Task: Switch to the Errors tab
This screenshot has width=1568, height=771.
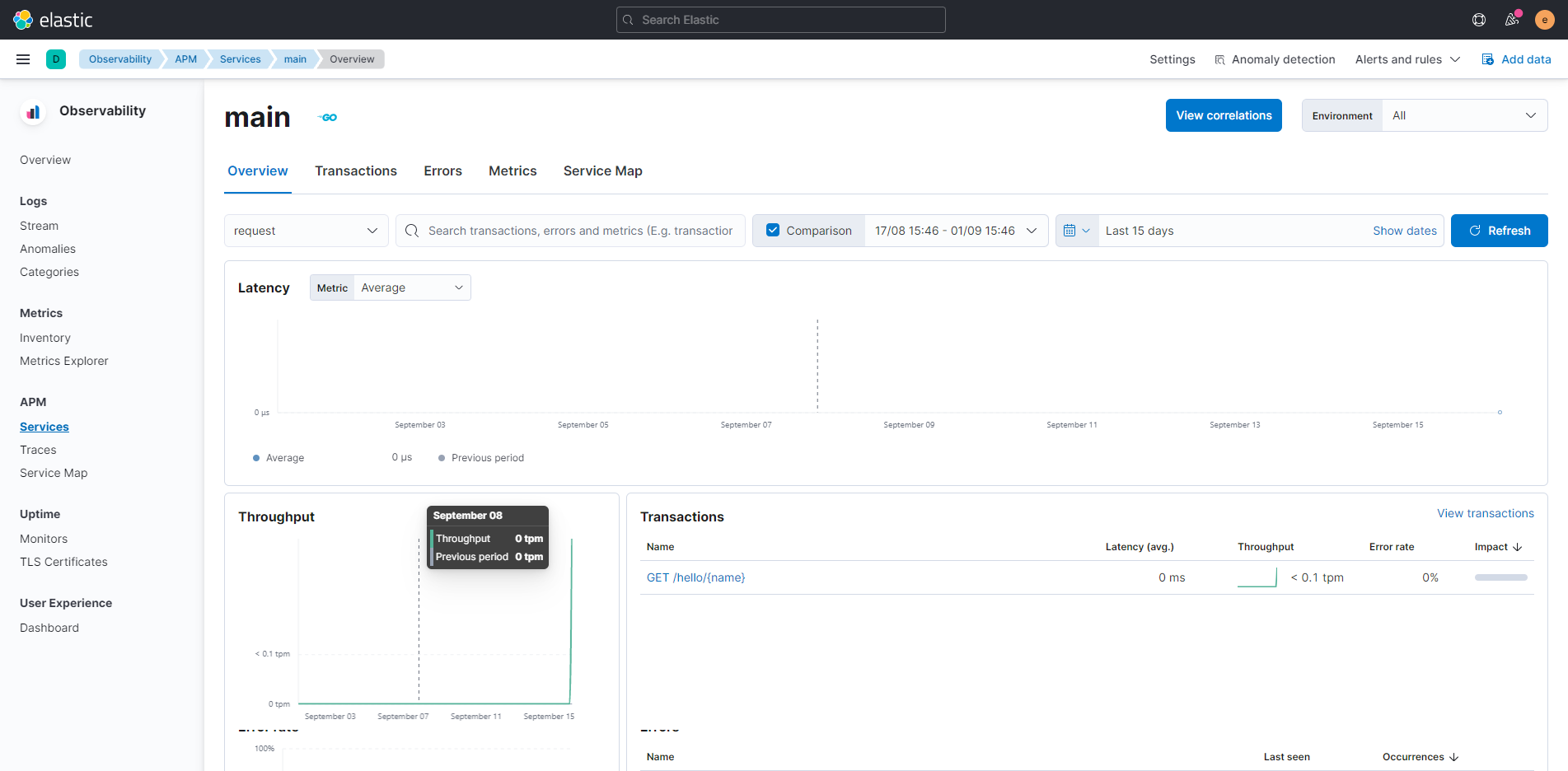Action: [x=443, y=171]
